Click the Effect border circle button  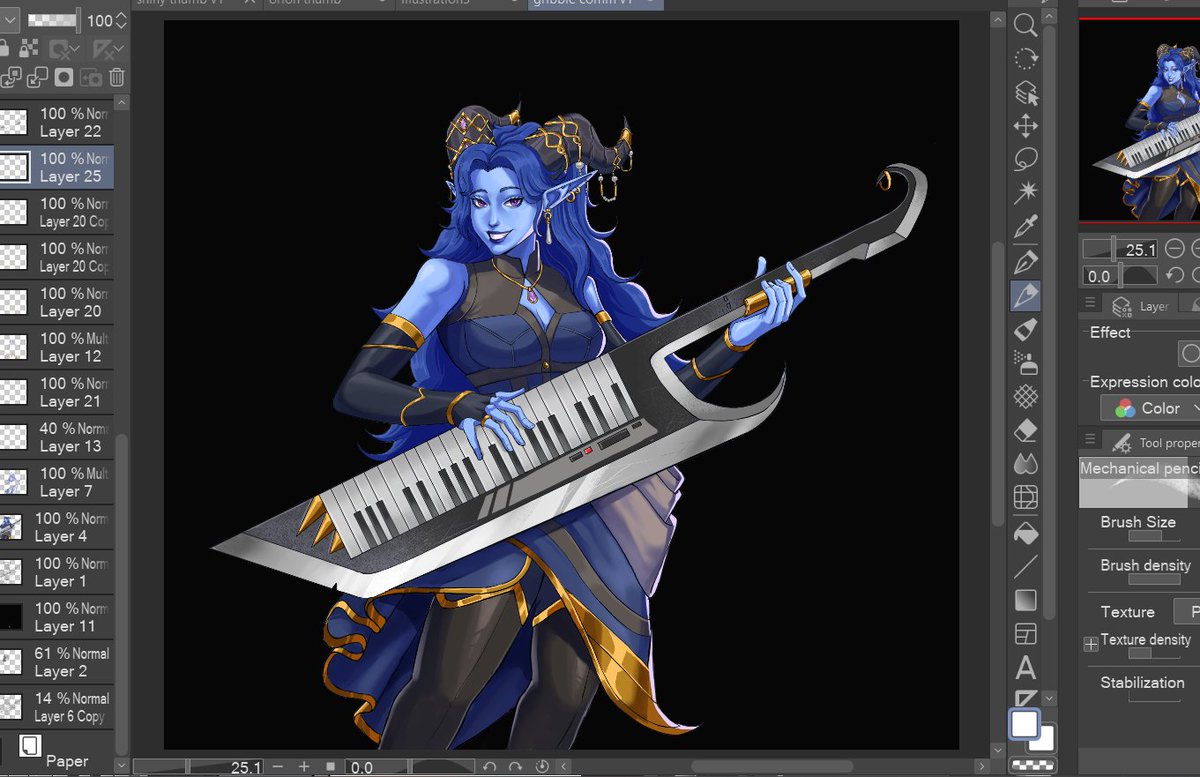pos(1189,353)
